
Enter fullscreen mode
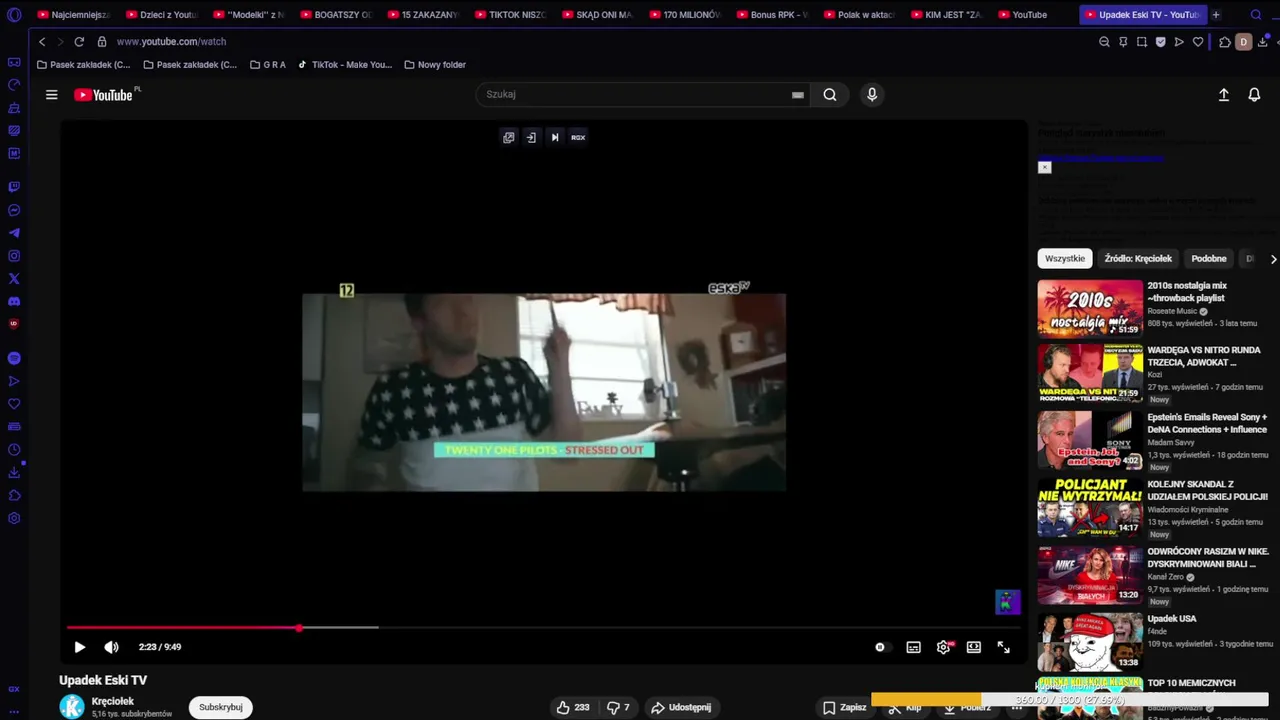coord(1004,647)
